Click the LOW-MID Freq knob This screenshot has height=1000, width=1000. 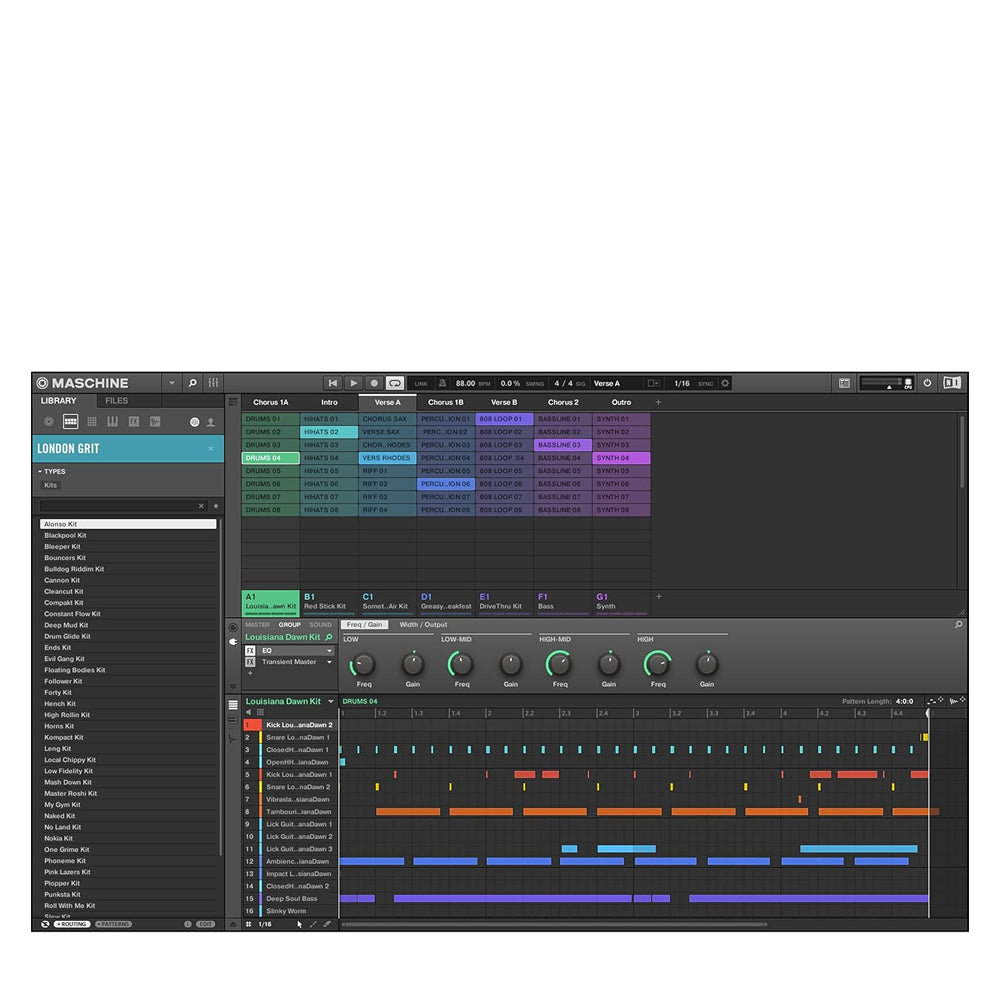(x=461, y=664)
